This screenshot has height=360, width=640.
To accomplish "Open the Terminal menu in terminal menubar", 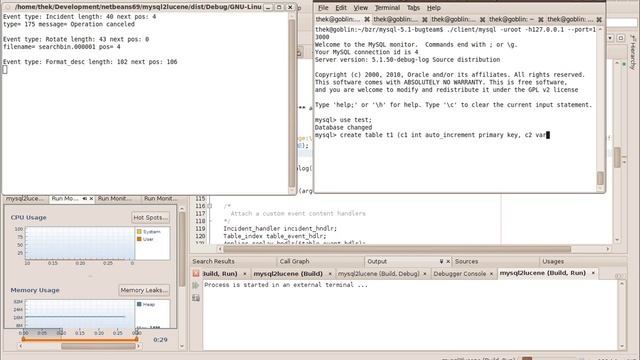I will [387, 8].
